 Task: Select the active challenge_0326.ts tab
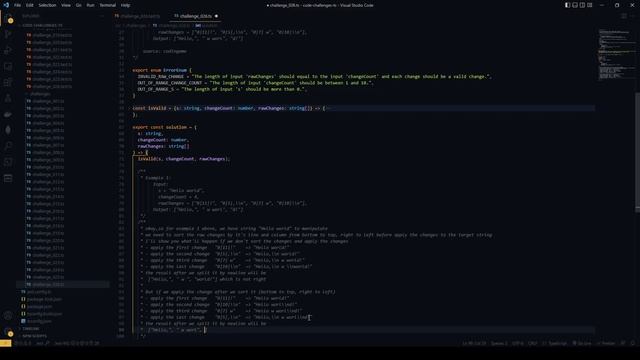point(196,16)
